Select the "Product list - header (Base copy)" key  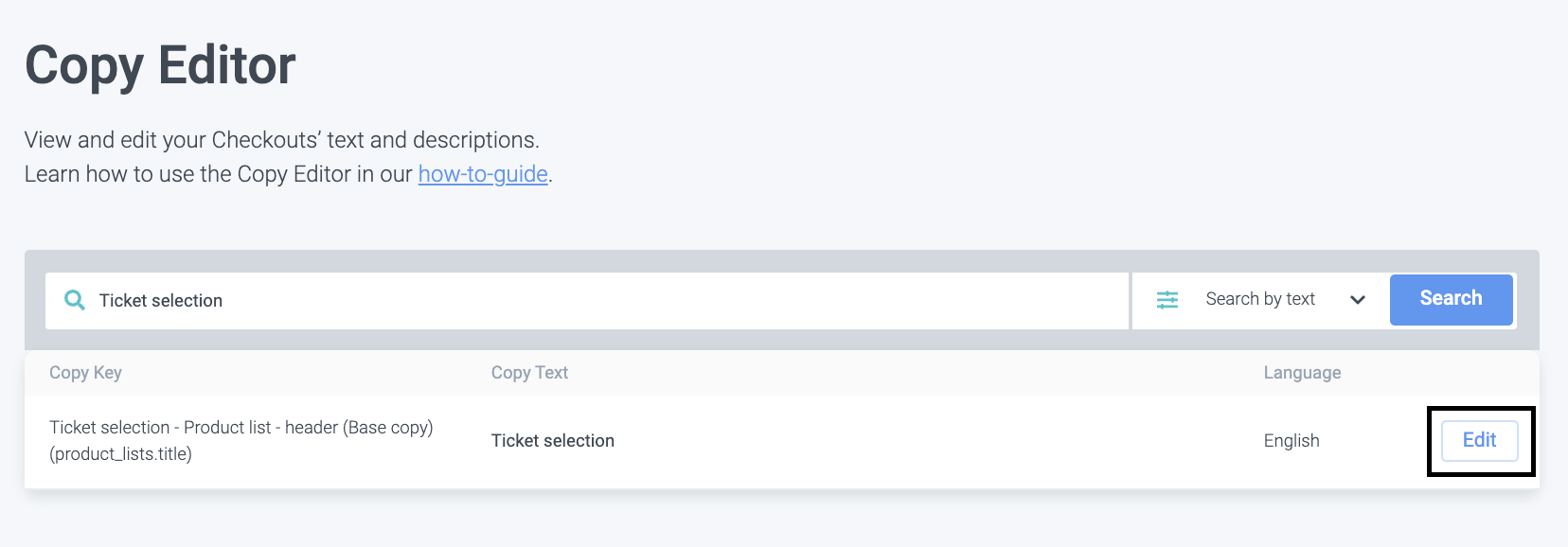241,428
